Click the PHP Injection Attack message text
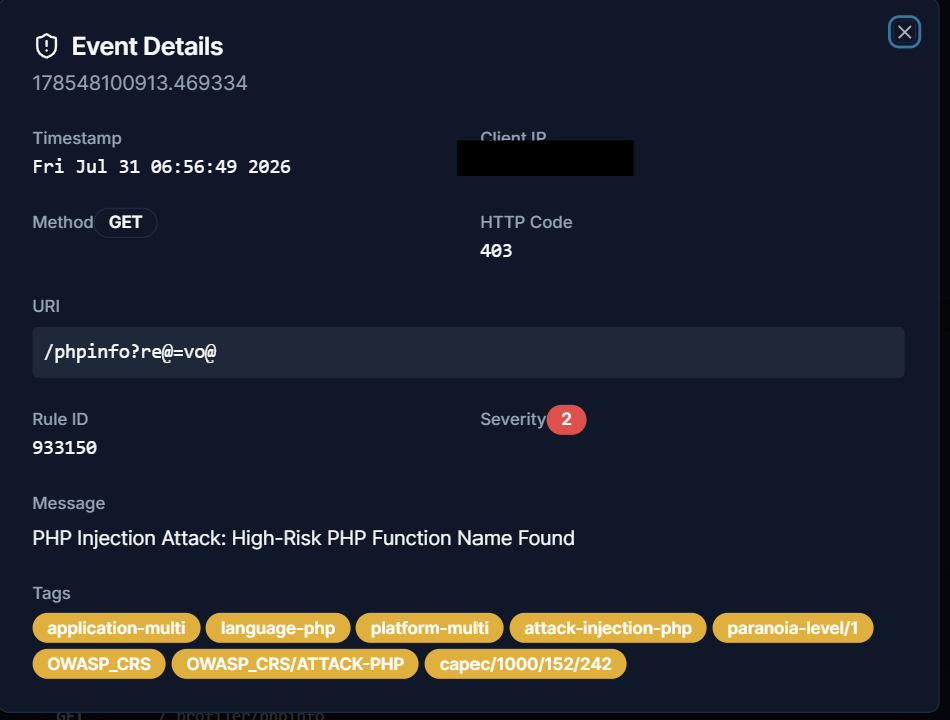Image resolution: width=950 pixels, height=720 pixels. tap(304, 538)
